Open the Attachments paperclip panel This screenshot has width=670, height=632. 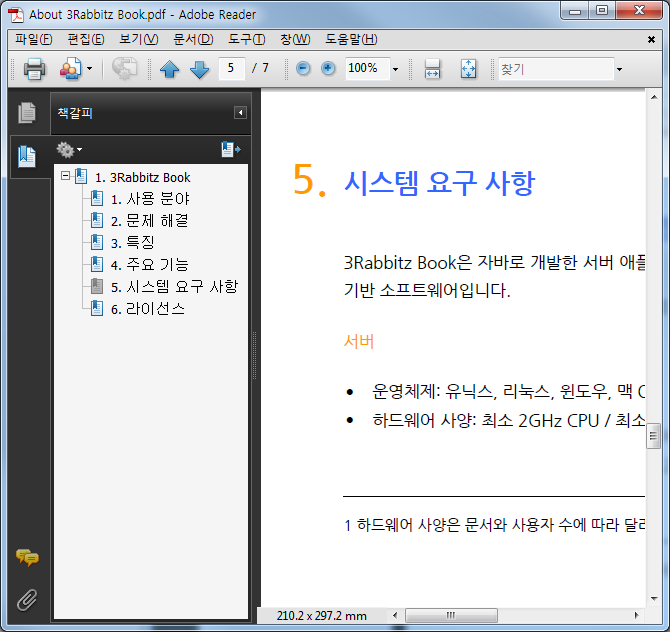[x=27, y=600]
